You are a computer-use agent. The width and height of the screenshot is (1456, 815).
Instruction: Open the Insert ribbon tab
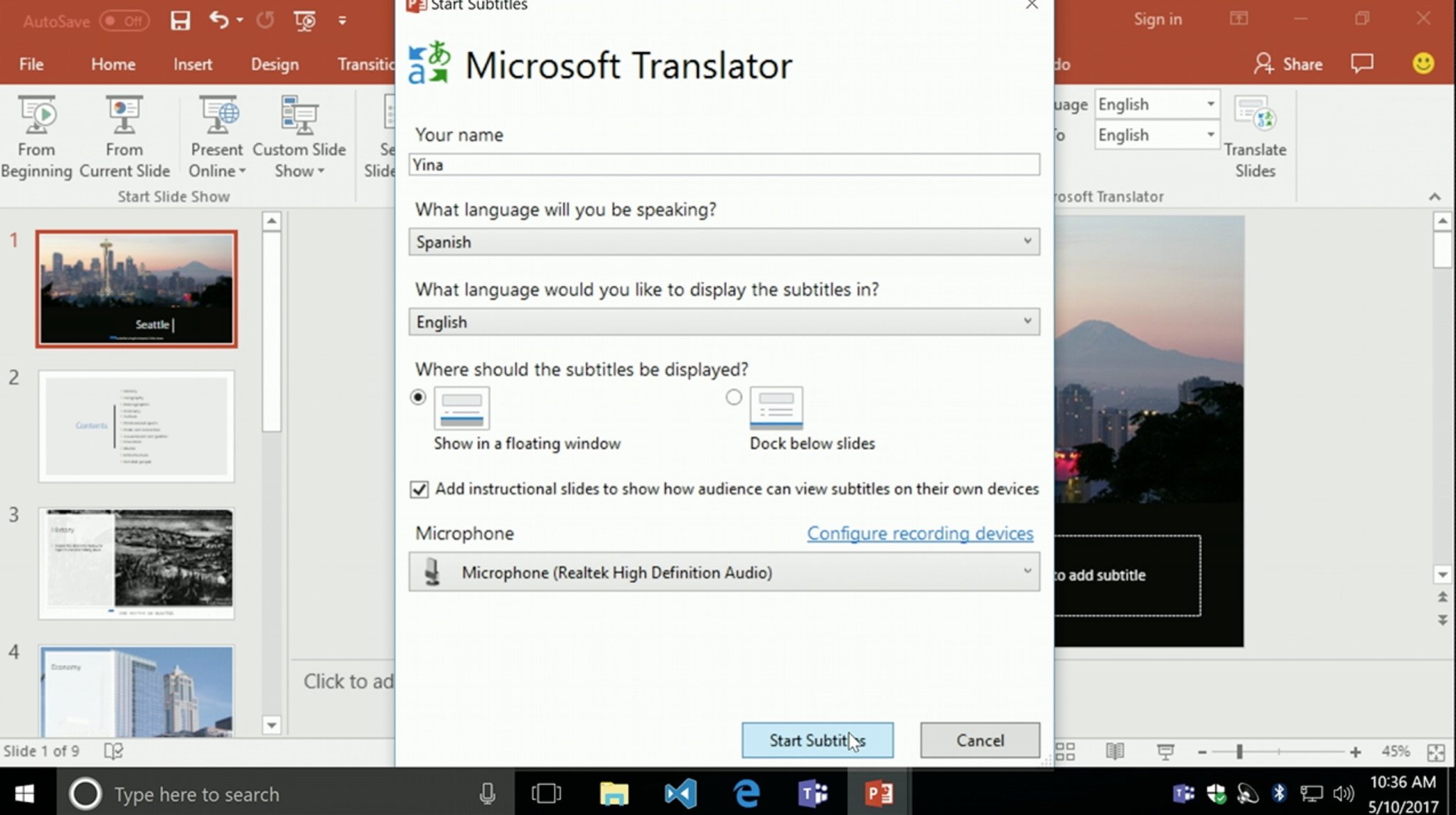click(x=193, y=63)
